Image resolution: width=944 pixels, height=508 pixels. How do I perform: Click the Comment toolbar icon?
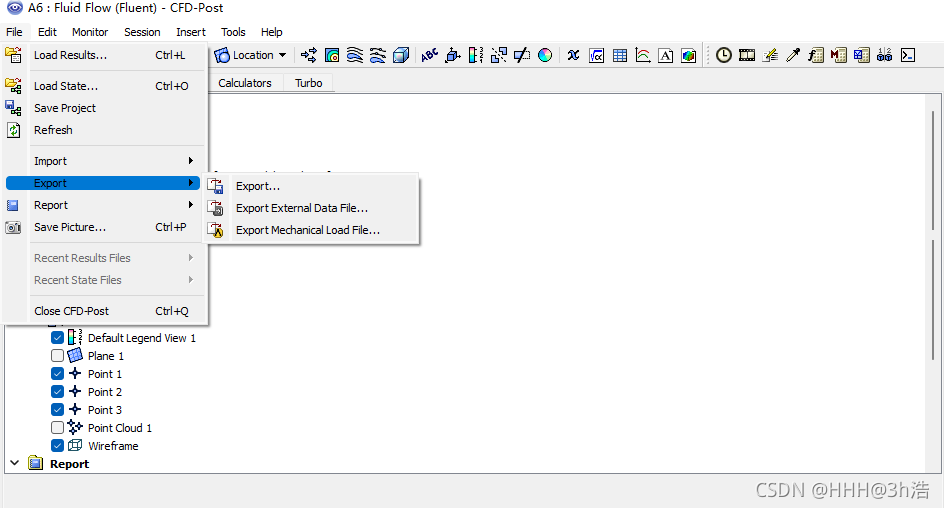tap(665, 55)
